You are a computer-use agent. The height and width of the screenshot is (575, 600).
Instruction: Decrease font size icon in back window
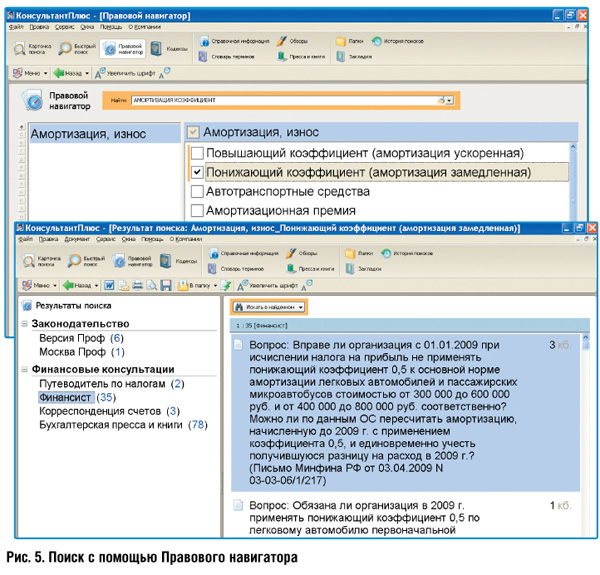[165, 73]
